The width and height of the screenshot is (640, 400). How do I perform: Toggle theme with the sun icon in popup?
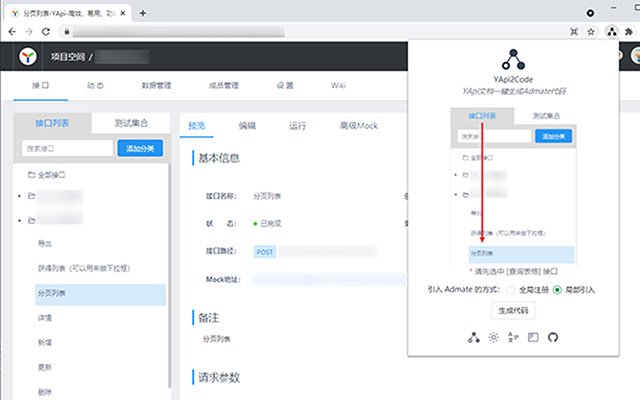pos(493,338)
